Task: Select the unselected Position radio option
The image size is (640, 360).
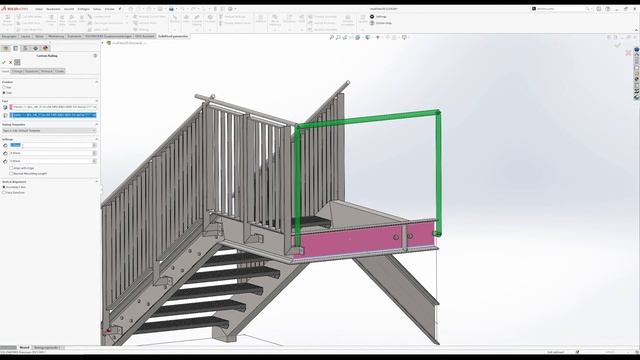Action: pyautogui.click(x=4, y=87)
